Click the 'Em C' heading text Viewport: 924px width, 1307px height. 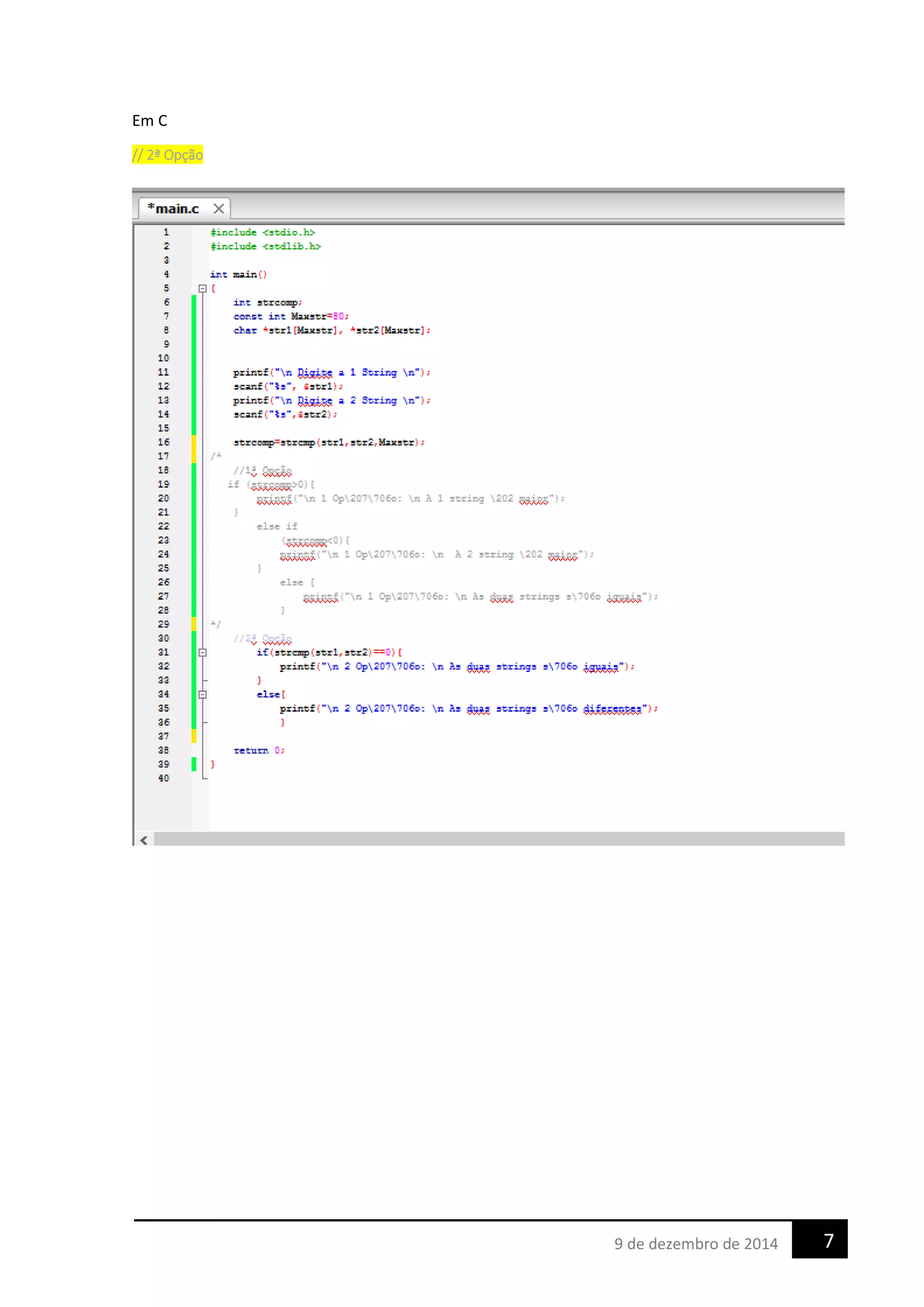coord(150,121)
